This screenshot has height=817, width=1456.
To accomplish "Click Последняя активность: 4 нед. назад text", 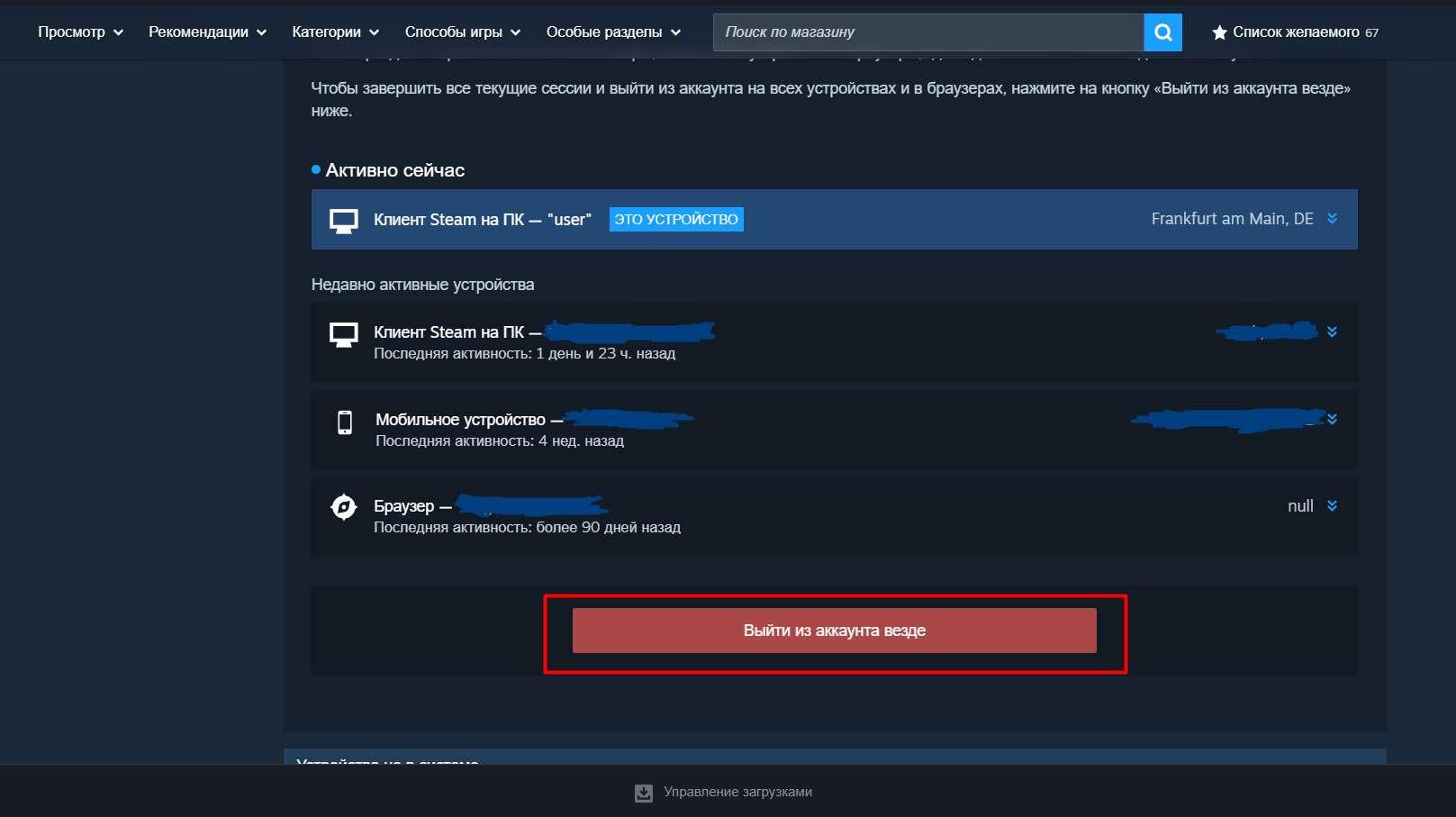I will [500, 441].
